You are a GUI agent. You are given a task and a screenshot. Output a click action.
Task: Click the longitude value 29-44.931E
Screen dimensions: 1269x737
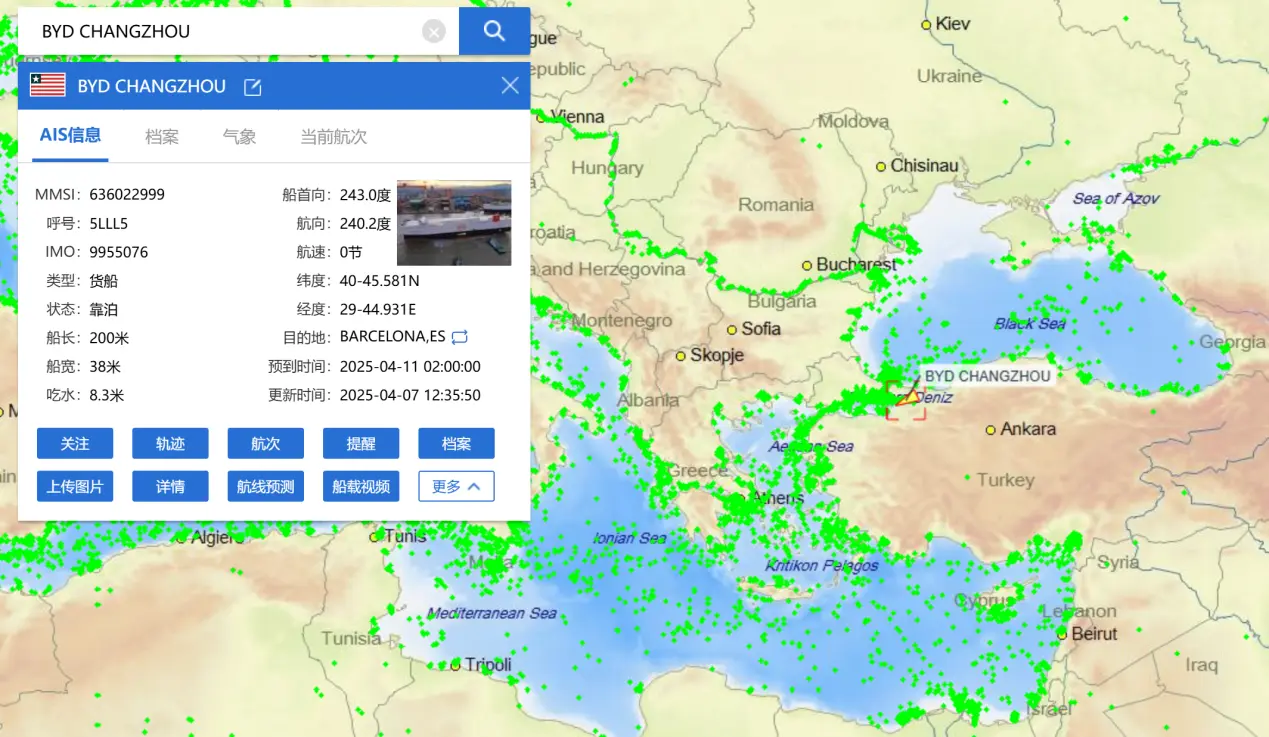point(378,309)
